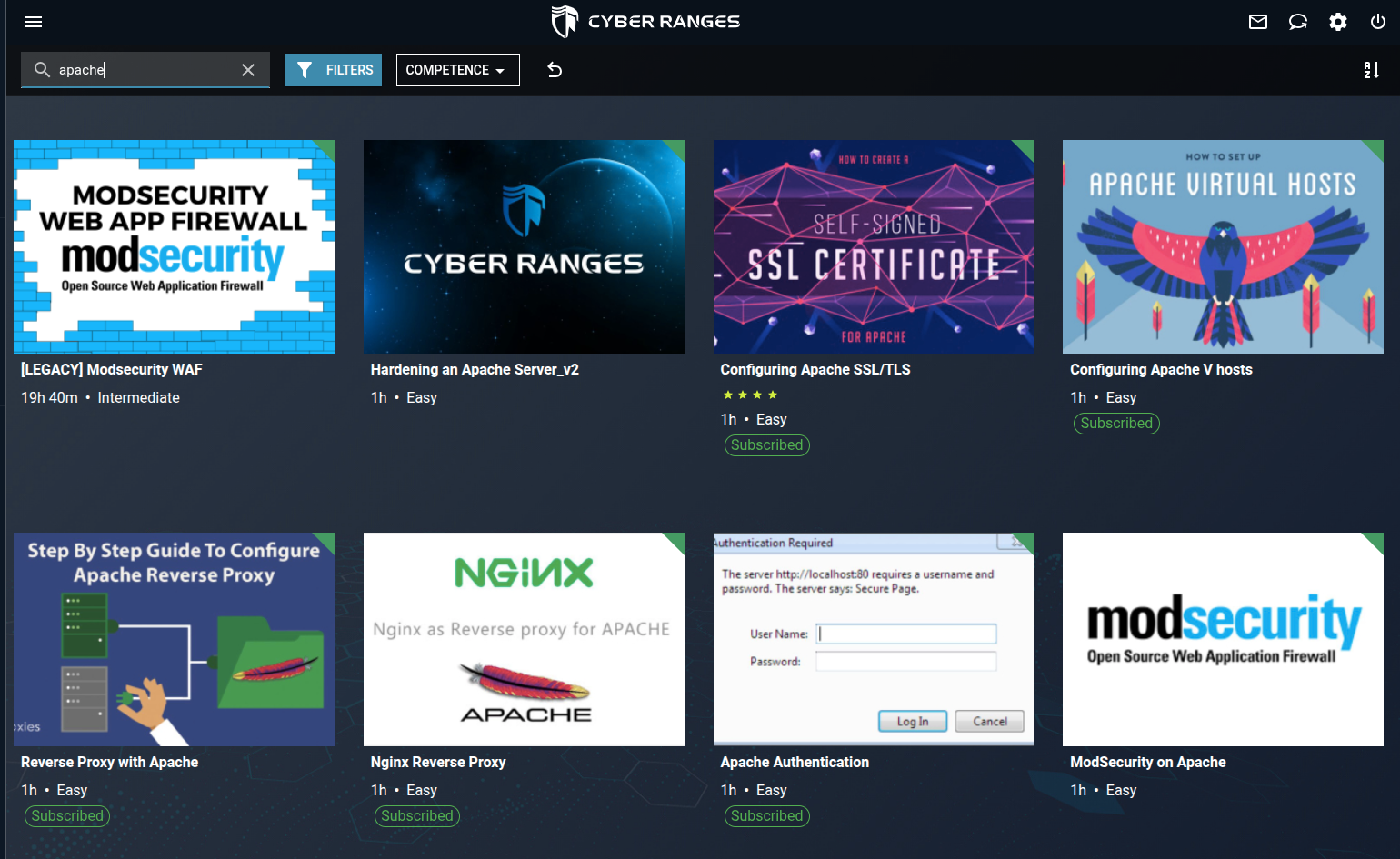The image size is (1400, 859).
Task: Click the Nginx Reverse Proxy title
Action: coord(438,762)
